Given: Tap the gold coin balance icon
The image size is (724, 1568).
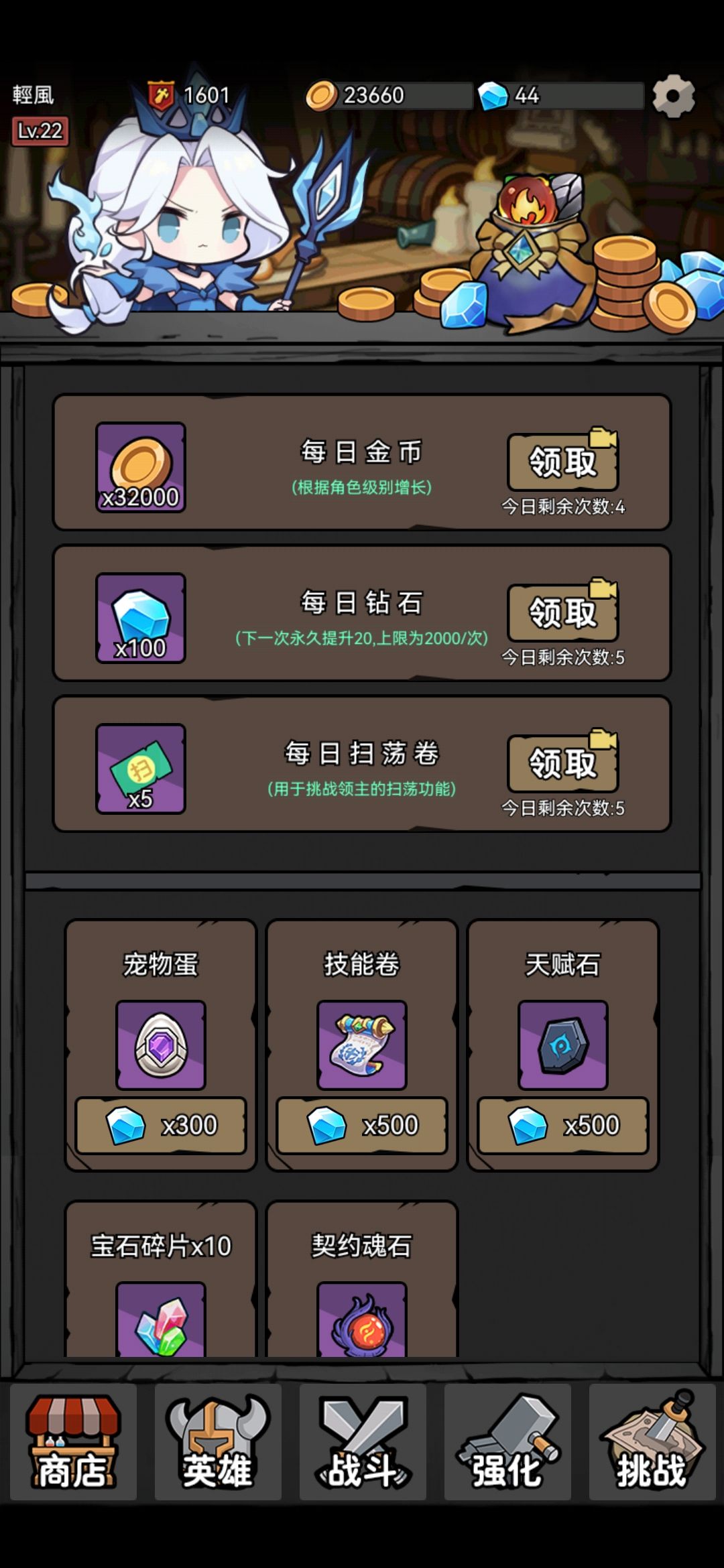Looking at the screenshot, I should pos(321,96).
